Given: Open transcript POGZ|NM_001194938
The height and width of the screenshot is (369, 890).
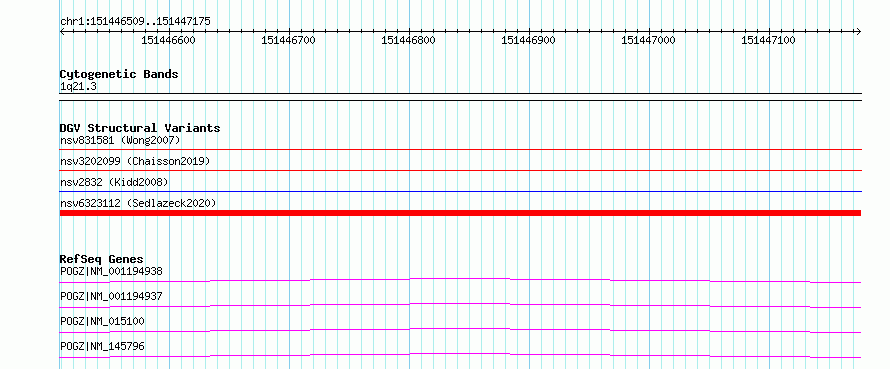Looking at the screenshot, I should 111,271.
